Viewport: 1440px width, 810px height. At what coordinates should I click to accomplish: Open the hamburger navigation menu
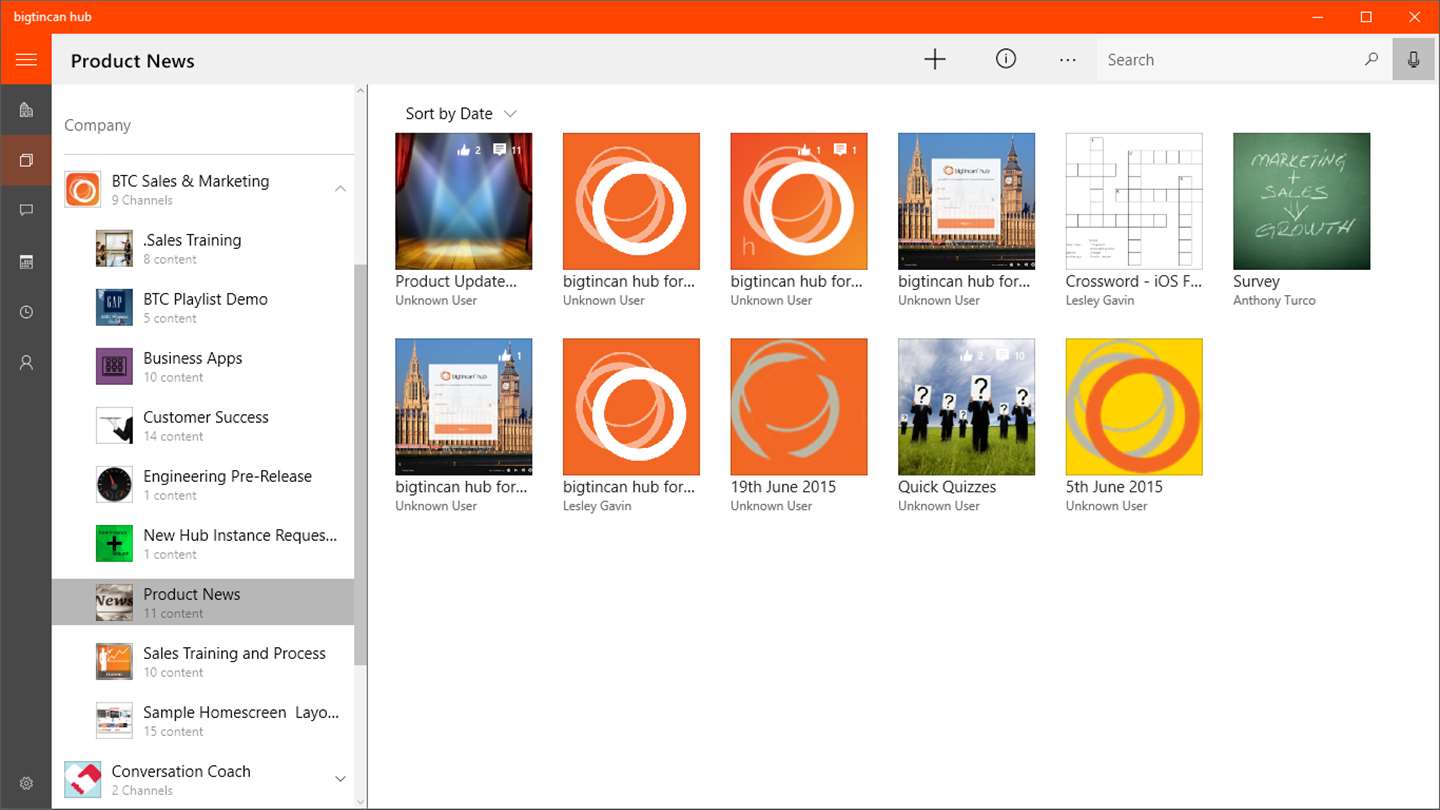coord(26,60)
